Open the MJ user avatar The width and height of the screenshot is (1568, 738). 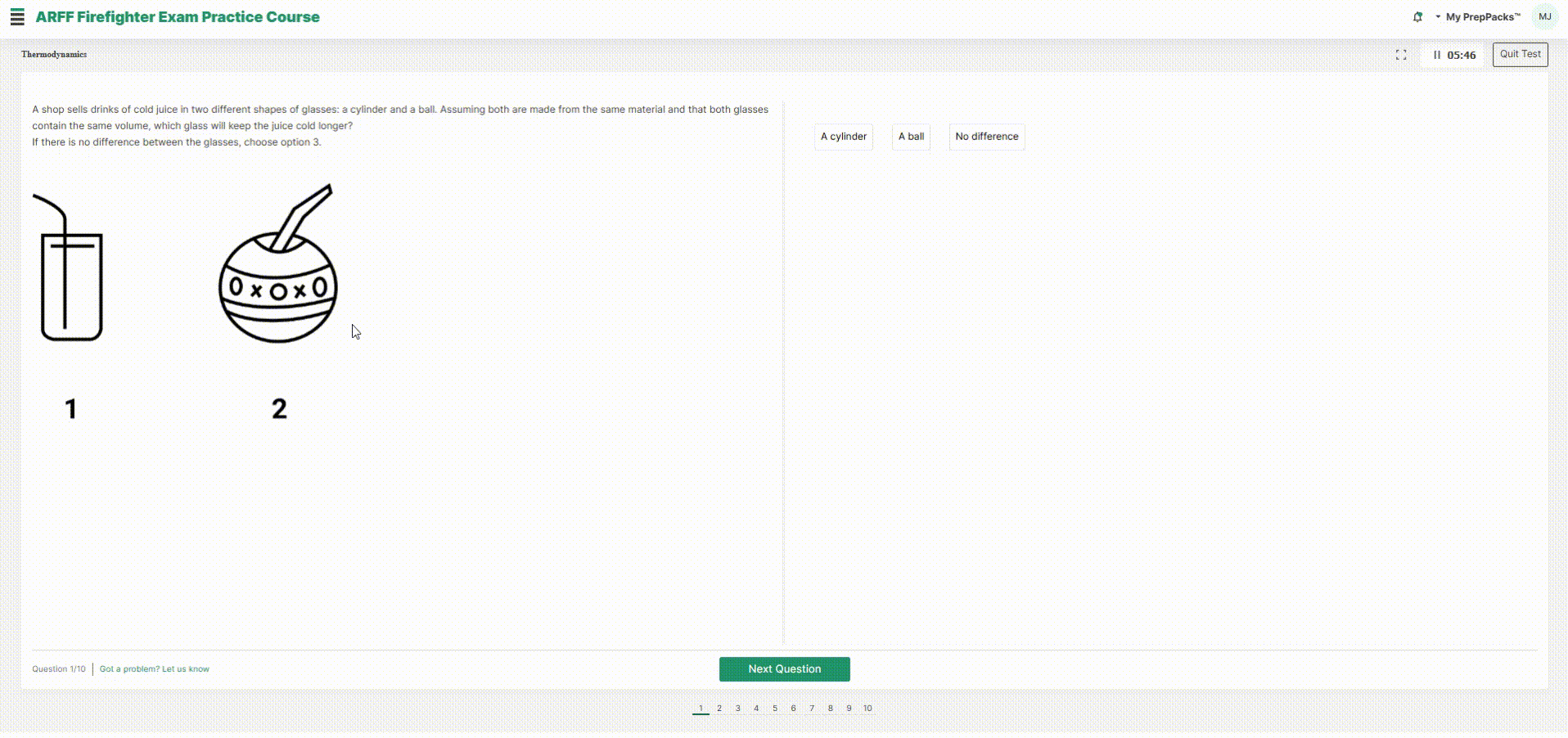[1544, 17]
